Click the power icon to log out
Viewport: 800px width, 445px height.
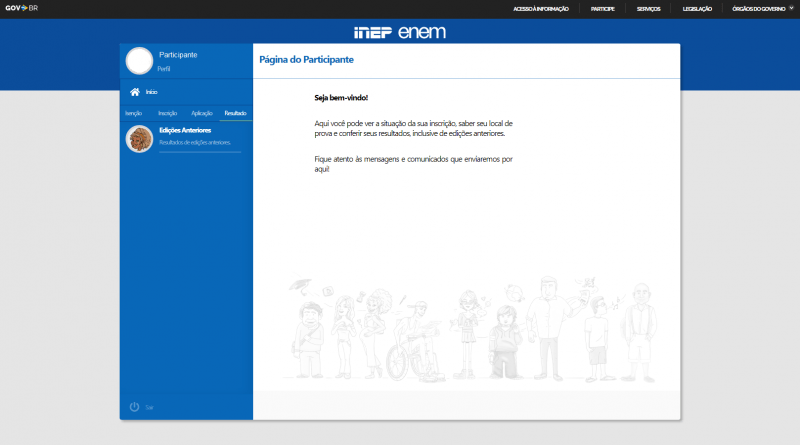click(134, 407)
